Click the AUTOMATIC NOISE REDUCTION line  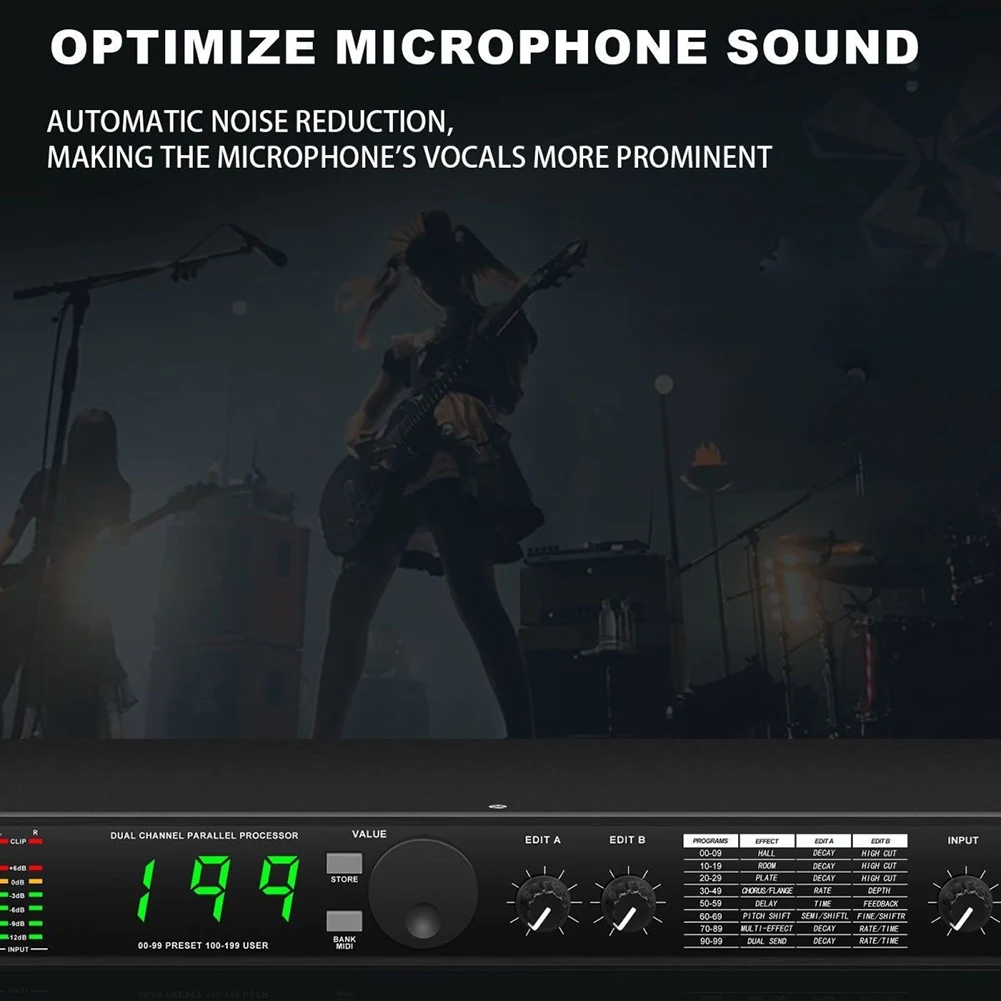coord(250,121)
